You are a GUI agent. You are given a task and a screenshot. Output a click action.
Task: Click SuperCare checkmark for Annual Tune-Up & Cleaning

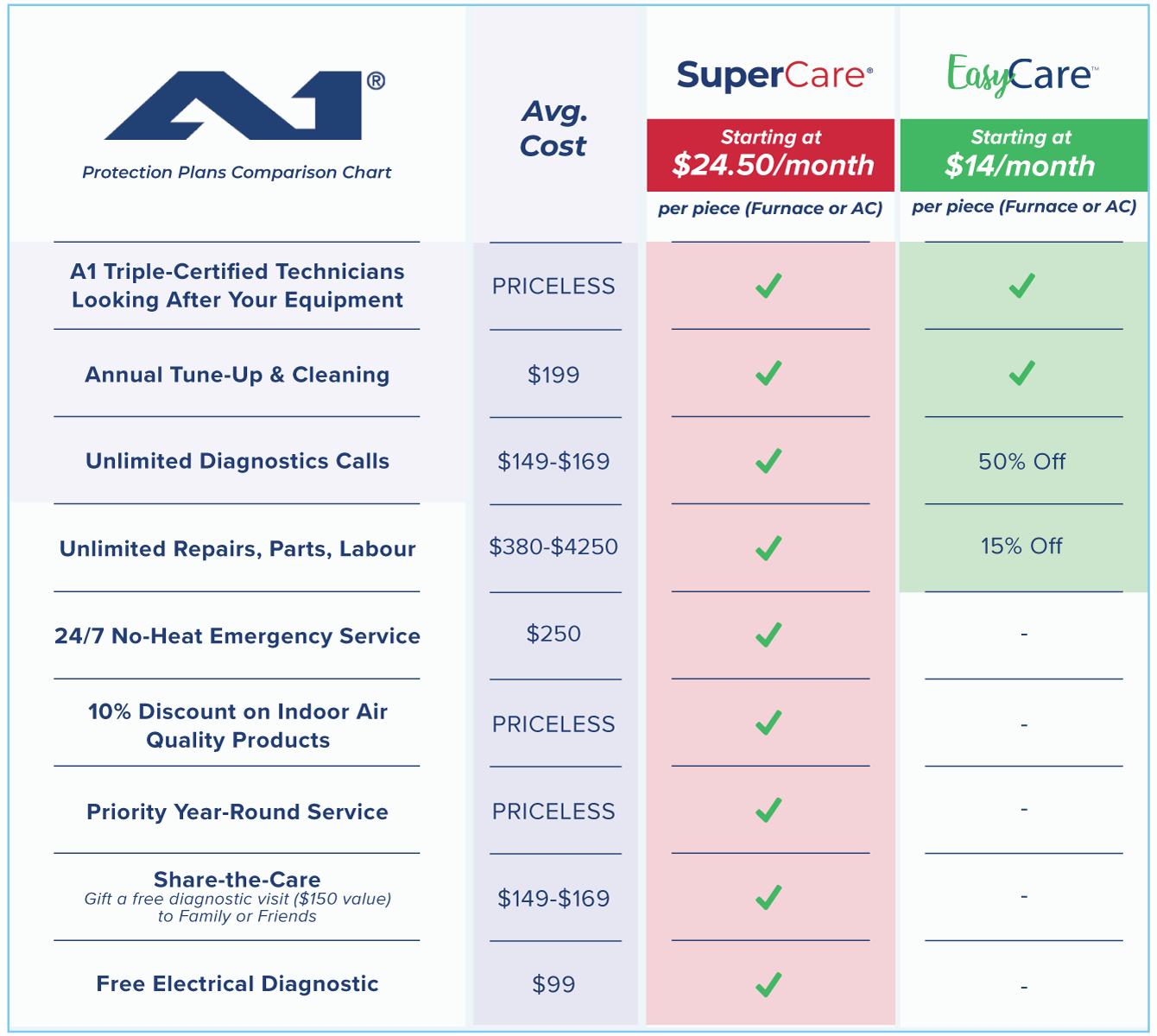[x=768, y=373]
